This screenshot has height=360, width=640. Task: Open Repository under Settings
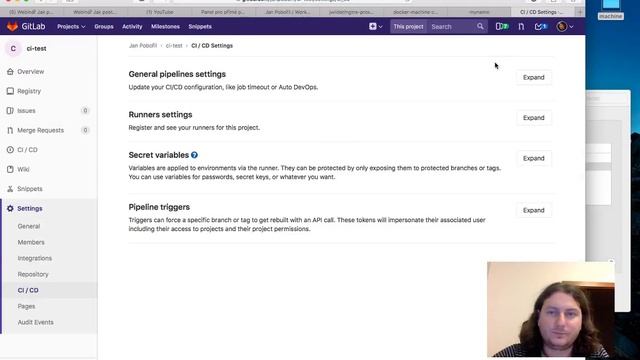point(33,274)
